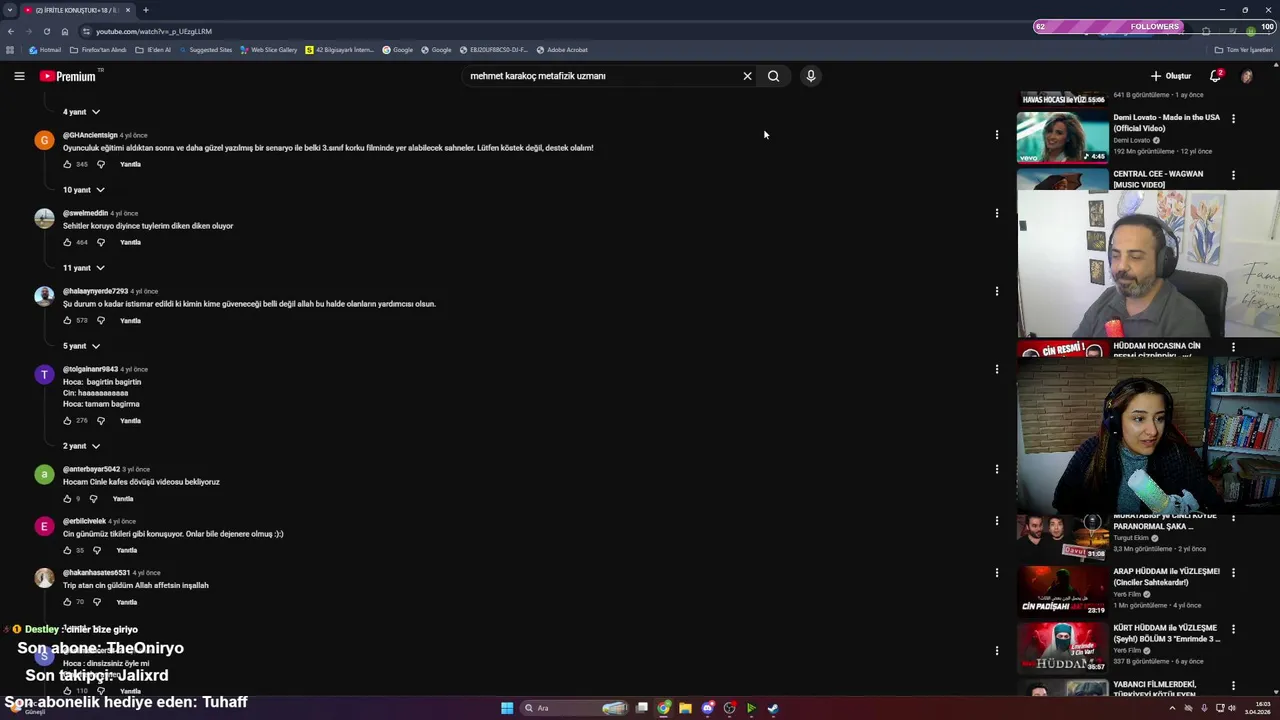This screenshot has height=720, width=1280.
Task: Reply to @swelmeddin with Yanıtla
Action: point(130,242)
